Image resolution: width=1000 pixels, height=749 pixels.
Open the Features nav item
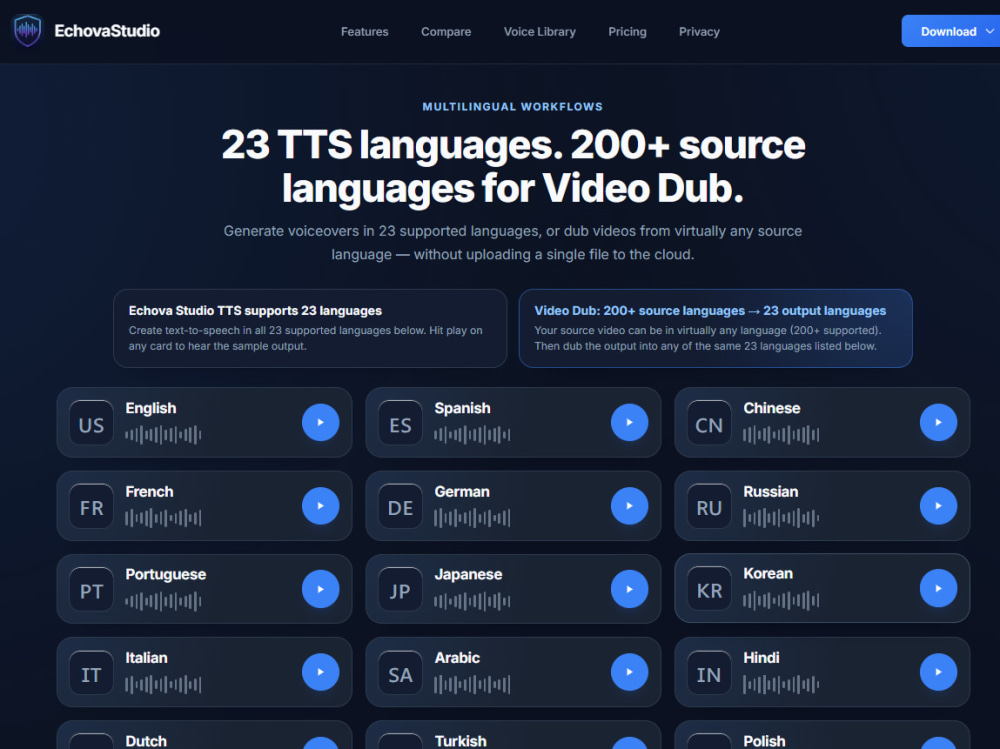364,31
